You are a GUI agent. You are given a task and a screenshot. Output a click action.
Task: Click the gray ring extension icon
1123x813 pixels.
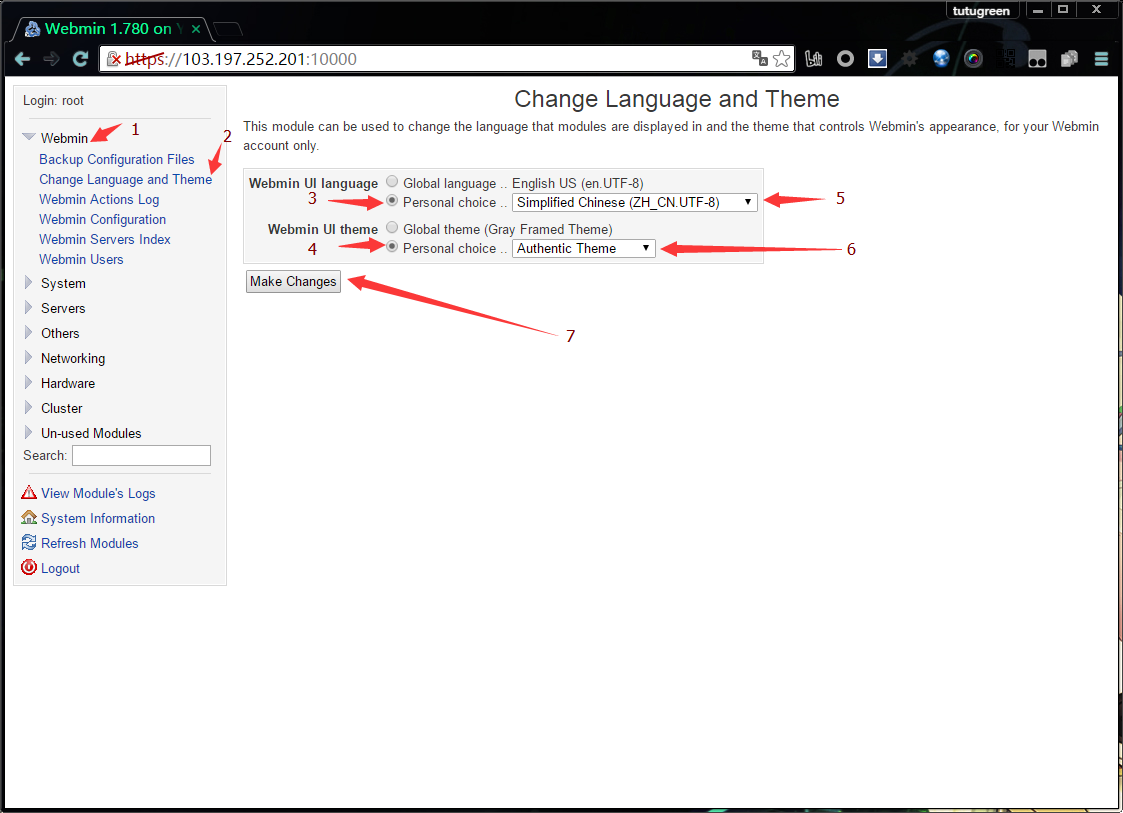845,59
